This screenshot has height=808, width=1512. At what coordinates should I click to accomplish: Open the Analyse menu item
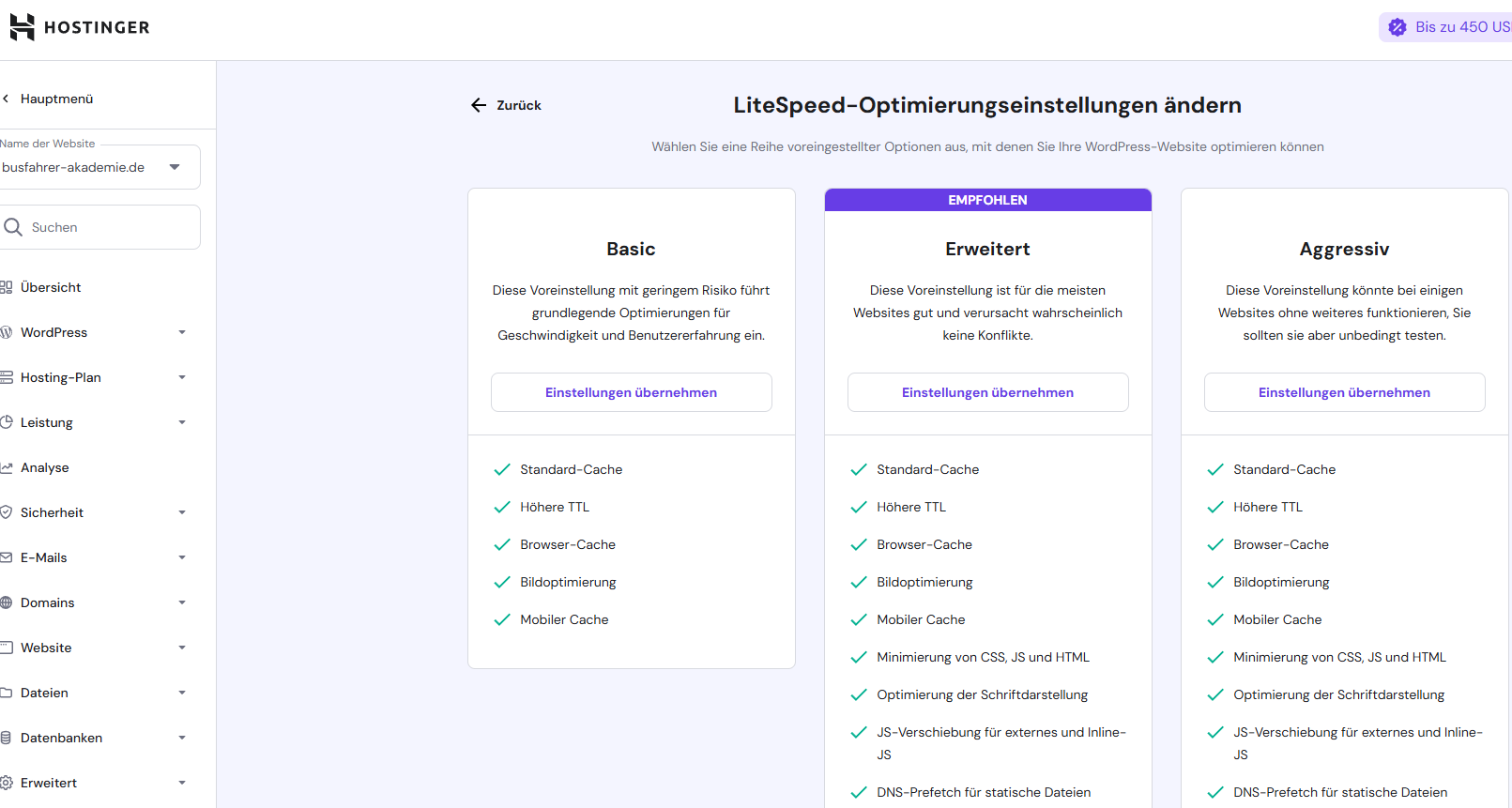(x=45, y=467)
